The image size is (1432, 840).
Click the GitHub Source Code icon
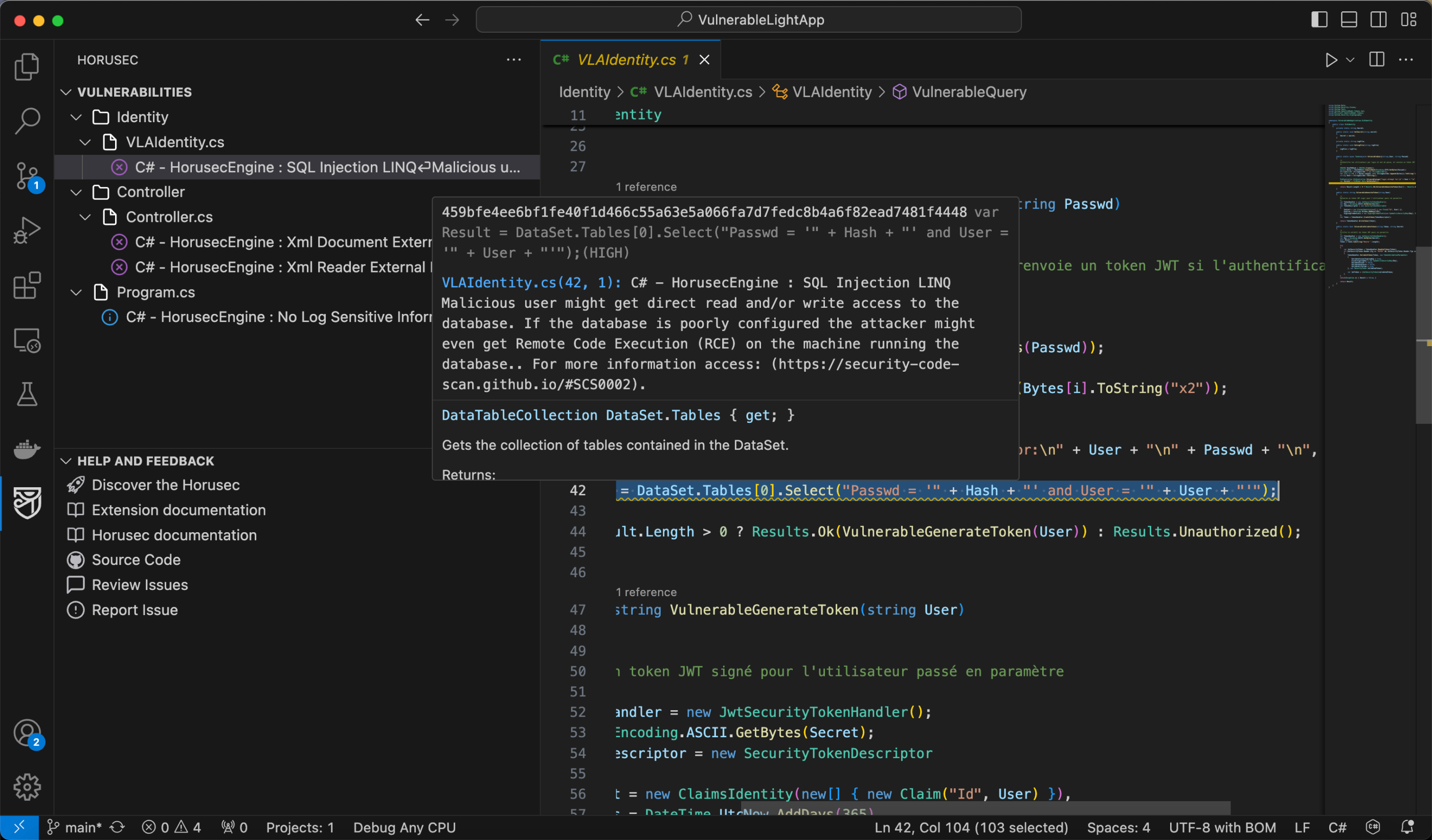pos(76,560)
